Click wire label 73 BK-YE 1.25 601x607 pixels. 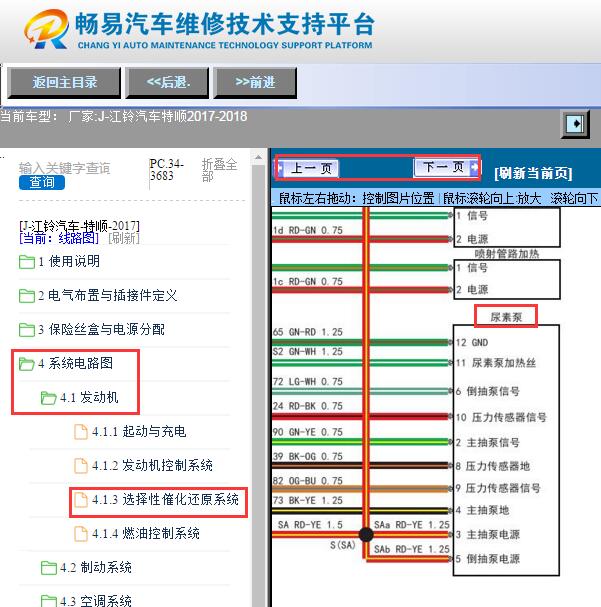click(308, 500)
